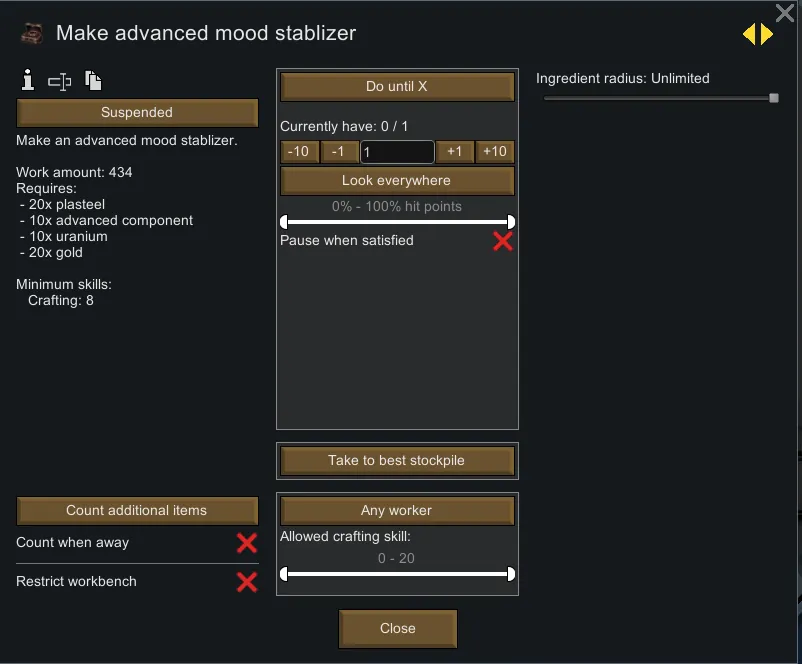The image size is (802, 664).
Task: Open Take to best stockpile dropdown
Action: (x=397, y=461)
